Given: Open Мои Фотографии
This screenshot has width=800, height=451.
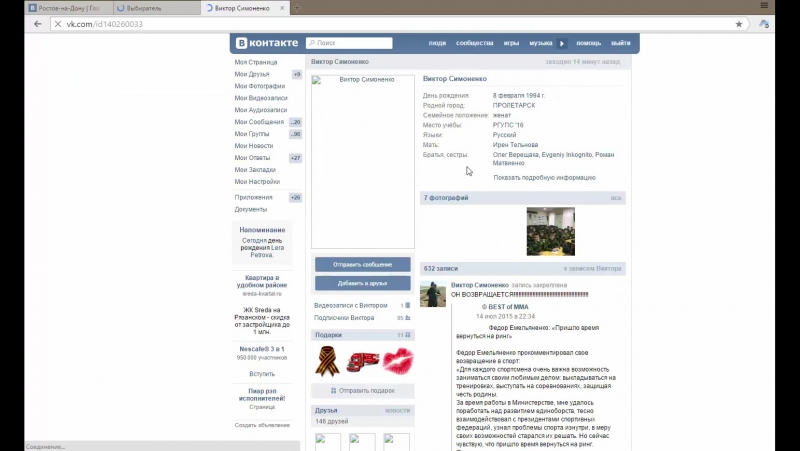Looking at the screenshot, I should tap(259, 86).
